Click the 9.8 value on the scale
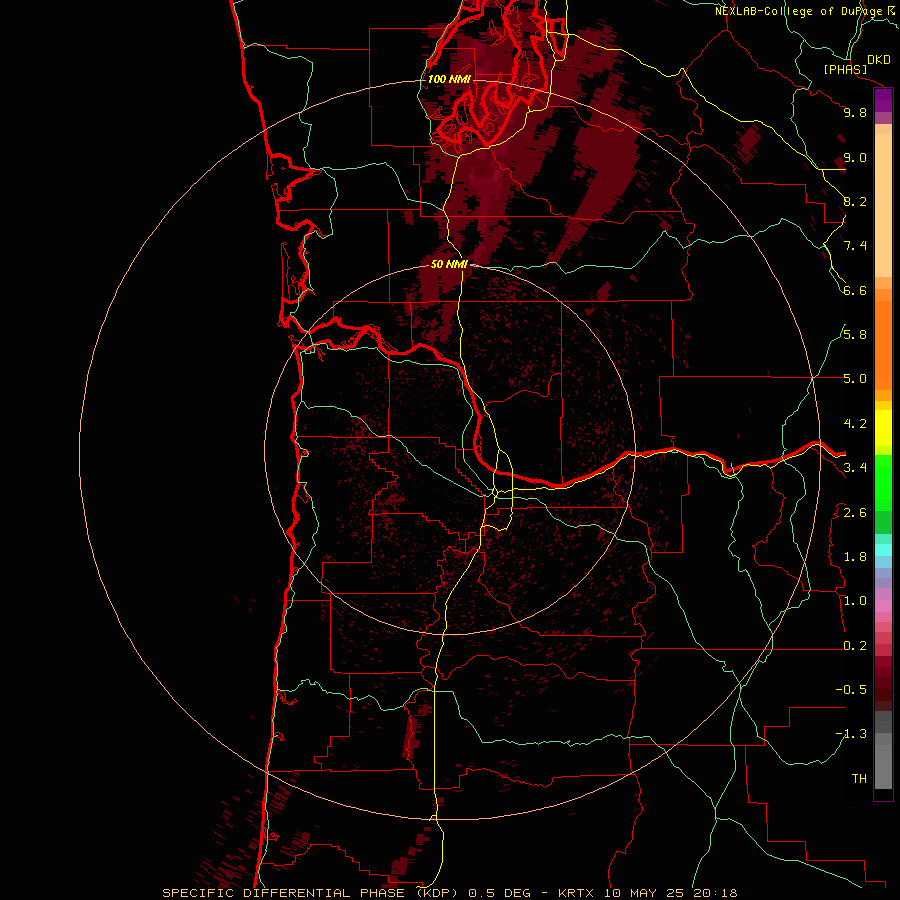The width and height of the screenshot is (900, 900). coord(855,112)
